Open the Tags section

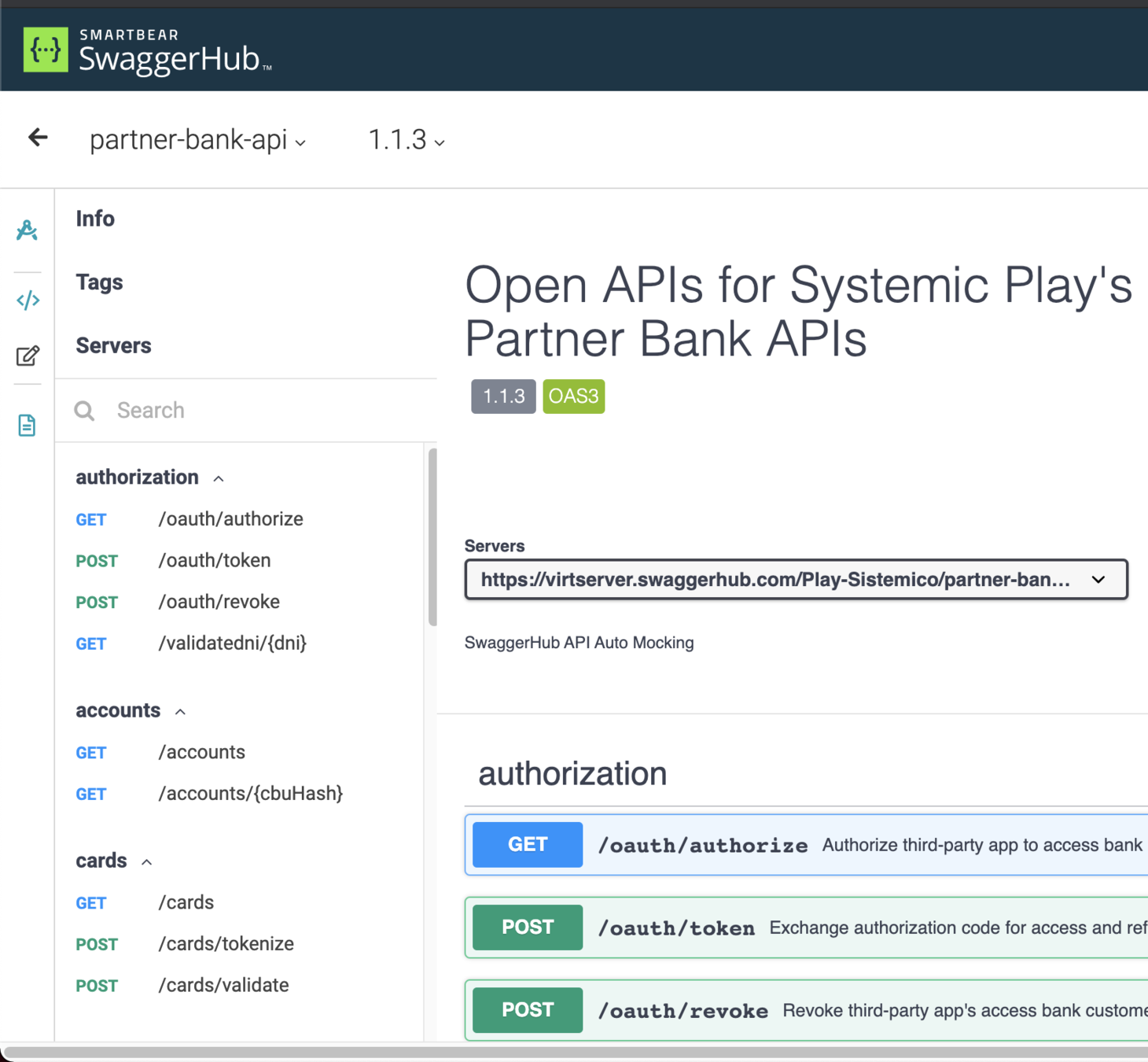coord(99,282)
